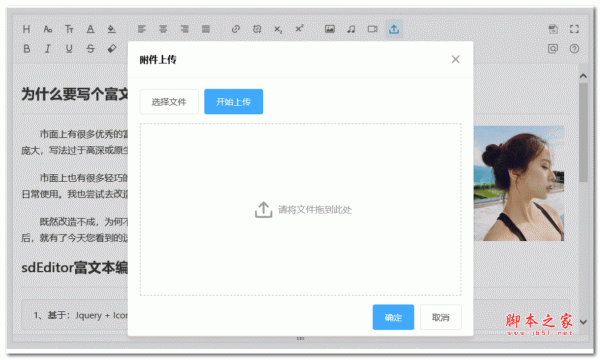Screen dimensions: 600x360
Task: Click the vertical scrollbar thumb
Action: (x=583, y=132)
